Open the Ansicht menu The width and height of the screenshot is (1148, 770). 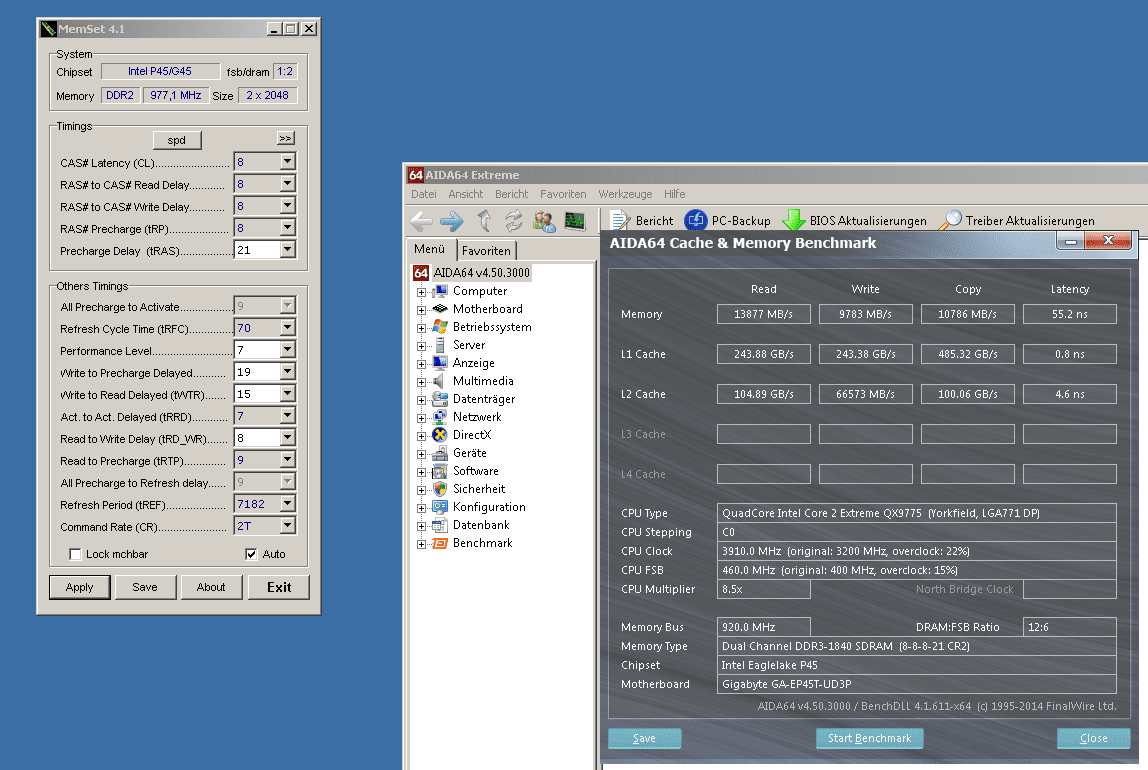[466, 194]
